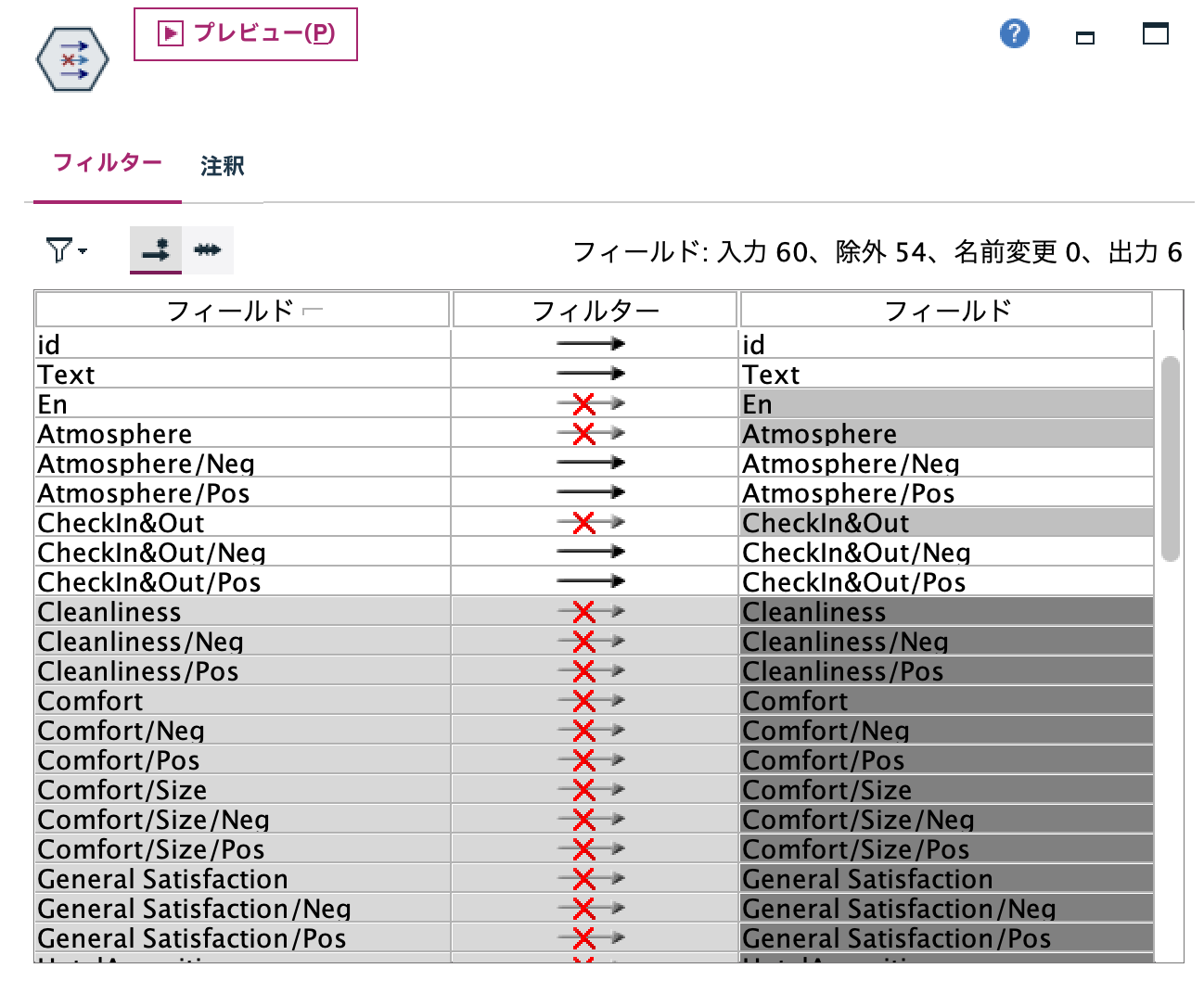Toggle the Text field filter arrow
Image resolution: width=1204 pixels, height=981 pixels.
tap(589, 374)
